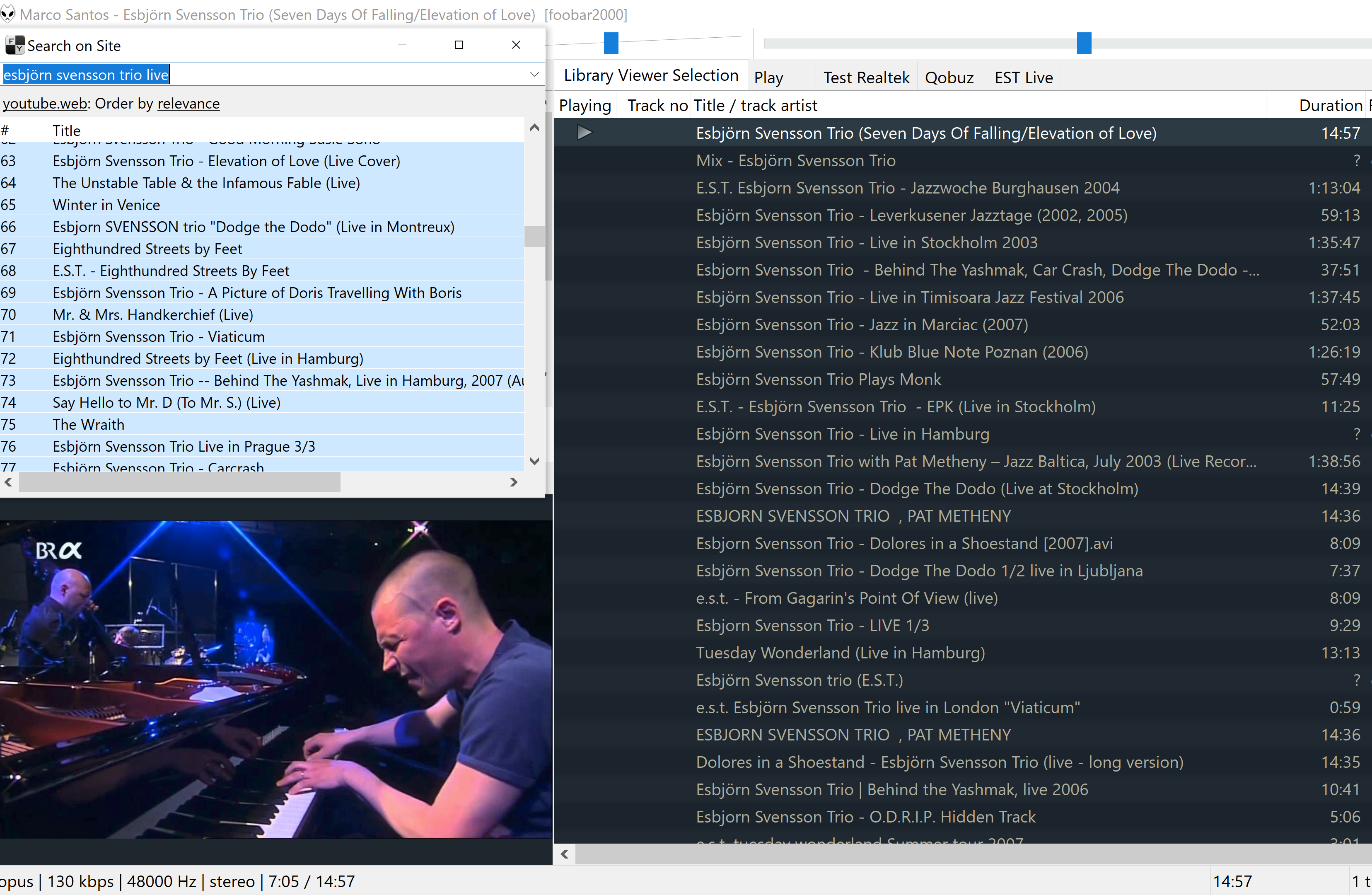This screenshot has width=1372, height=895.
Task: Select result 73 Behind The Yashmak, Live in Hamburg
Action: (x=262, y=380)
